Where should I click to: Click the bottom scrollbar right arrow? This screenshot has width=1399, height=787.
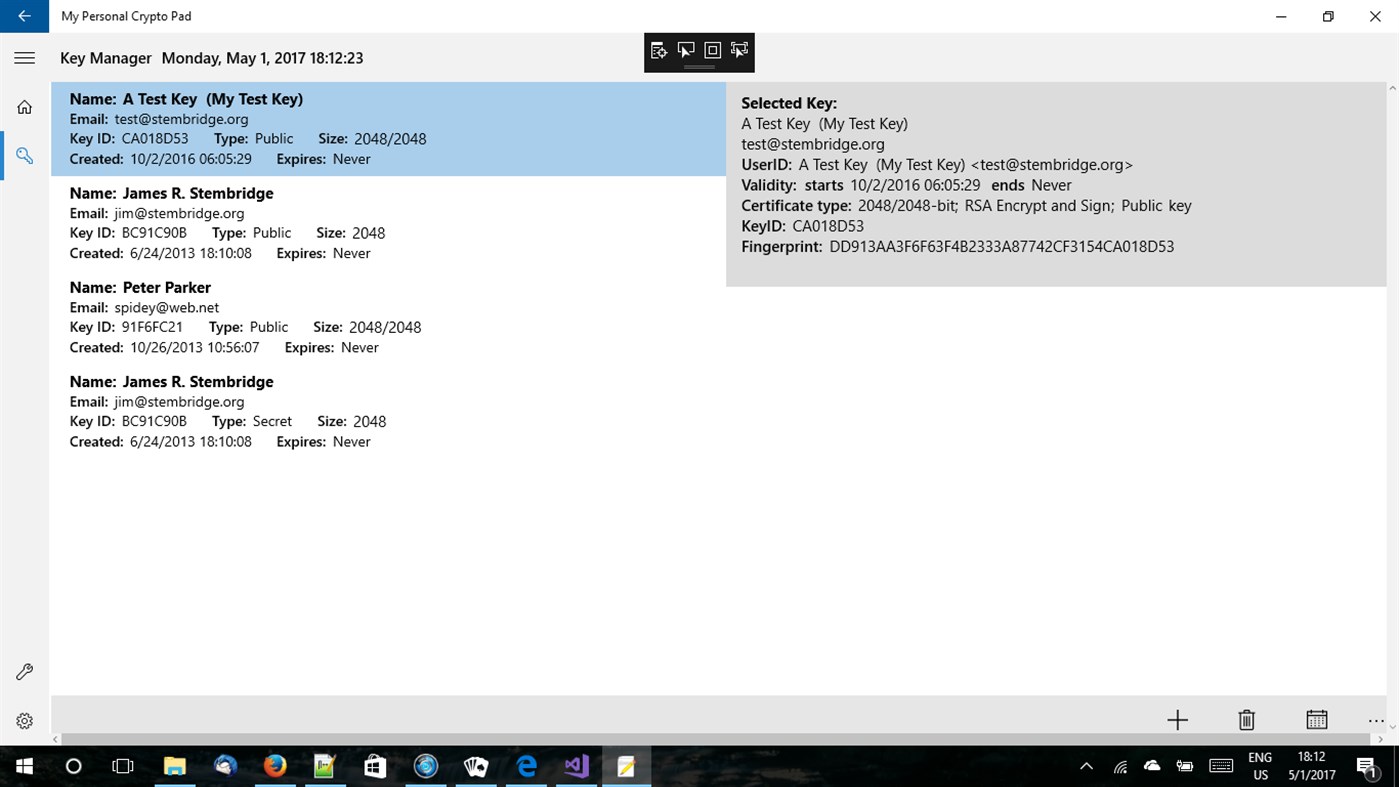tap(1381, 738)
